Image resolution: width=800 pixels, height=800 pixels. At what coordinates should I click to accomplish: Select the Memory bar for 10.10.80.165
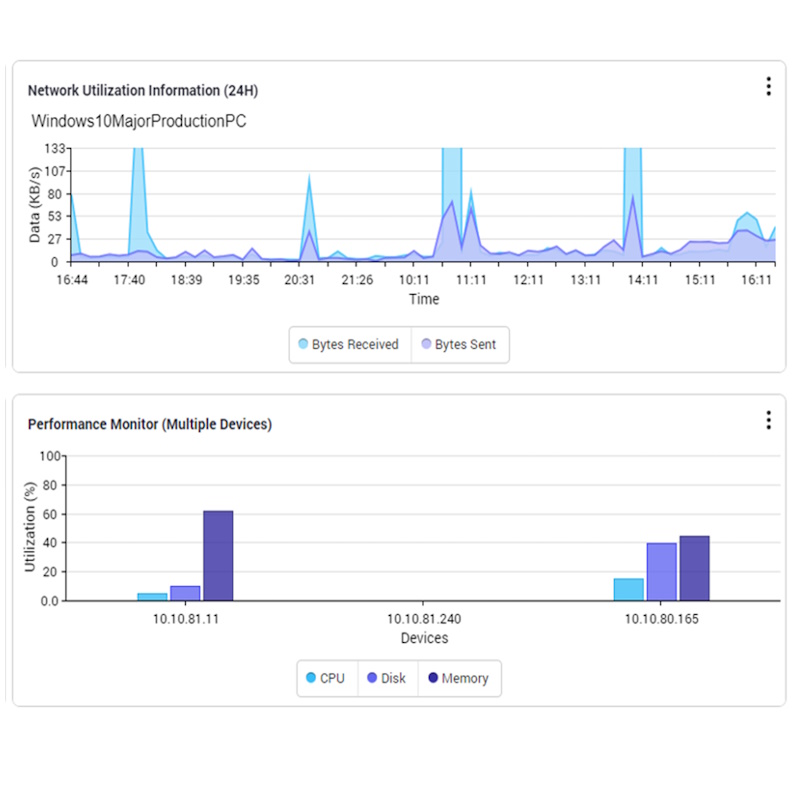694,568
